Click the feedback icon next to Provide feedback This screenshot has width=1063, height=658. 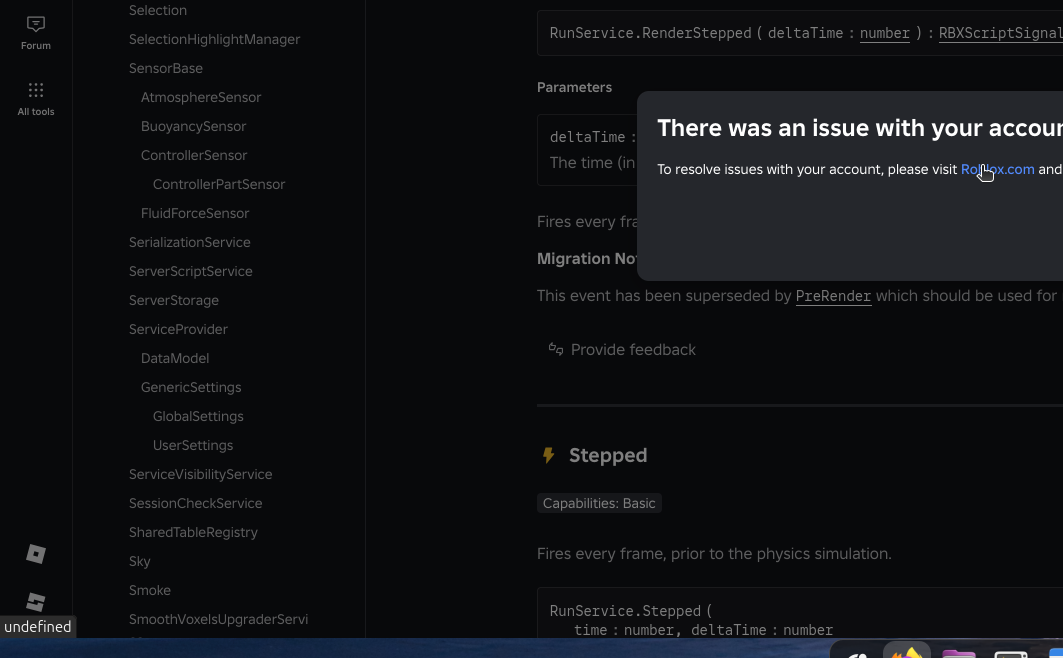click(x=556, y=349)
